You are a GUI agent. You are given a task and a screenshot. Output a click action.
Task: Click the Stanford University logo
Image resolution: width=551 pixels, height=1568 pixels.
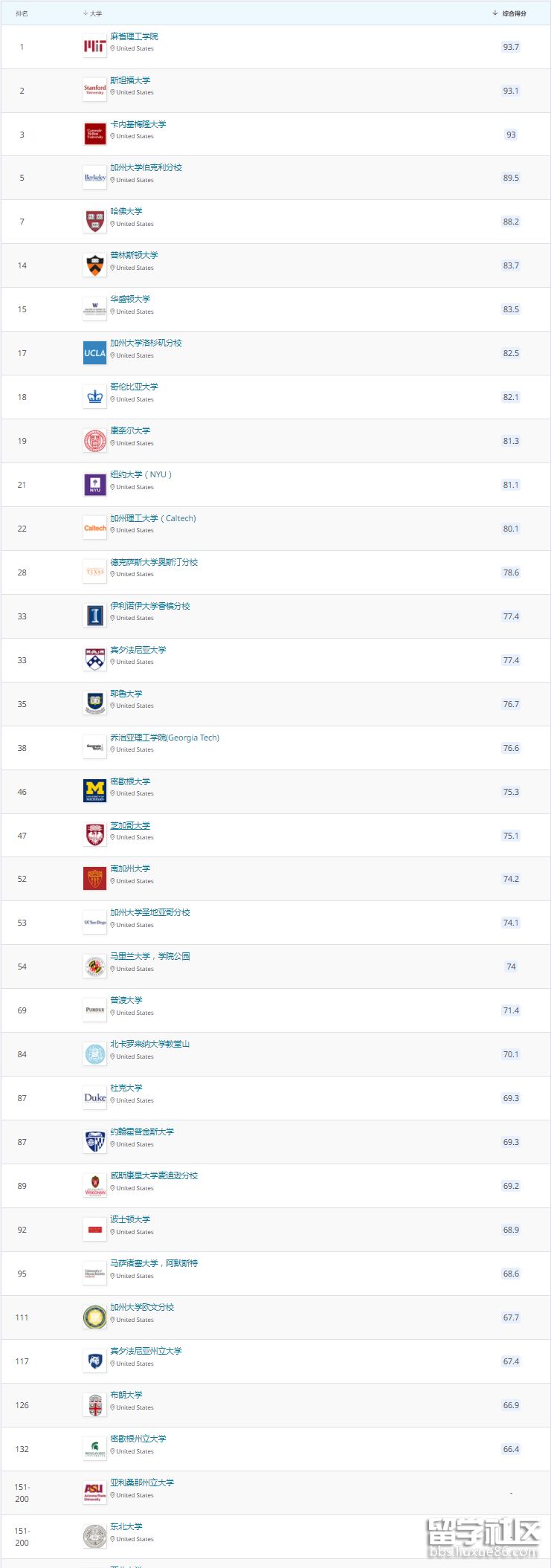point(94,91)
